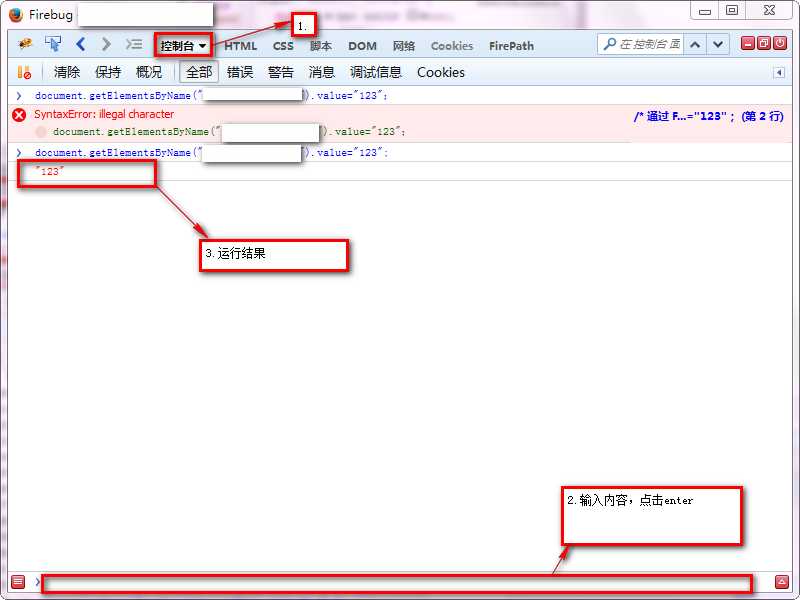Image resolution: width=800 pixels, height=600 pixels.
Task: Expand command editor with the bottom-right red icon
Action: [x=782, y=581]
